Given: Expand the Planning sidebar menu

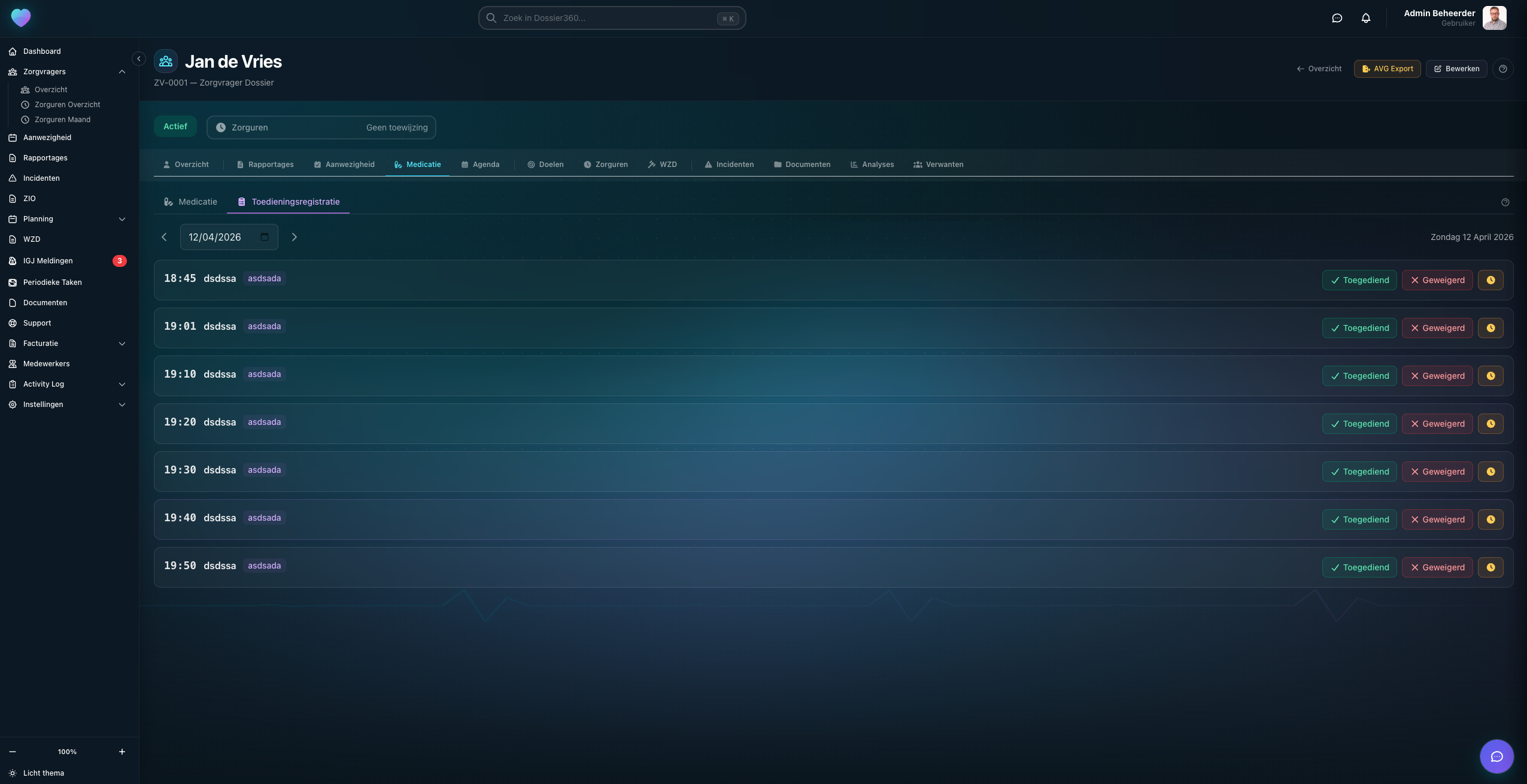Looking at the screenshot, I should (122, 219).
